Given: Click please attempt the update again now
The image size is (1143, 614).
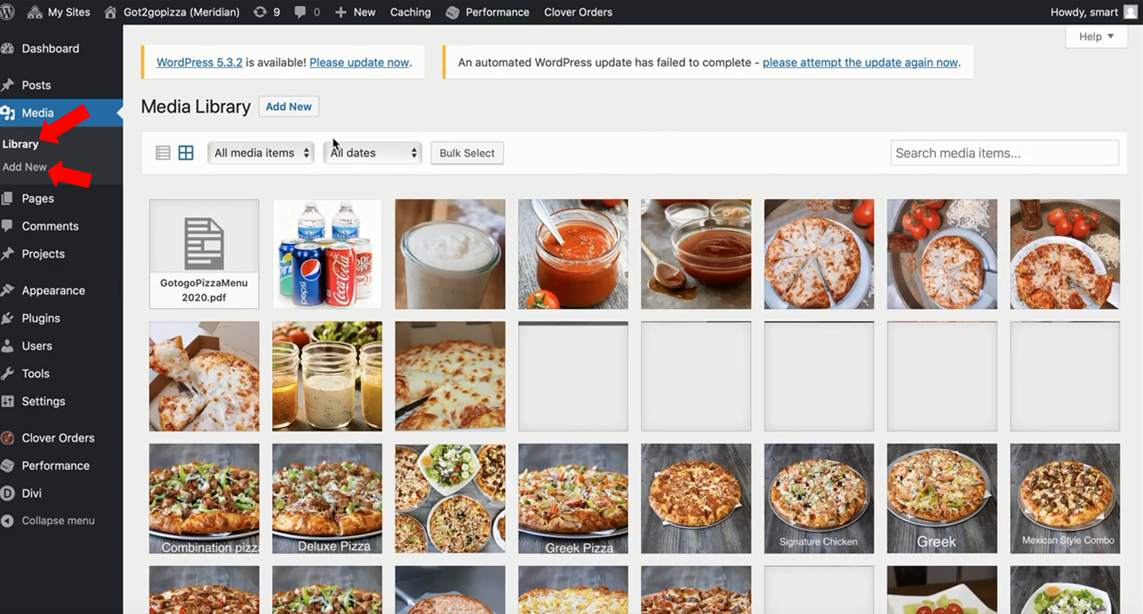Looking at the screenshot, I should [x=860, y=62].
